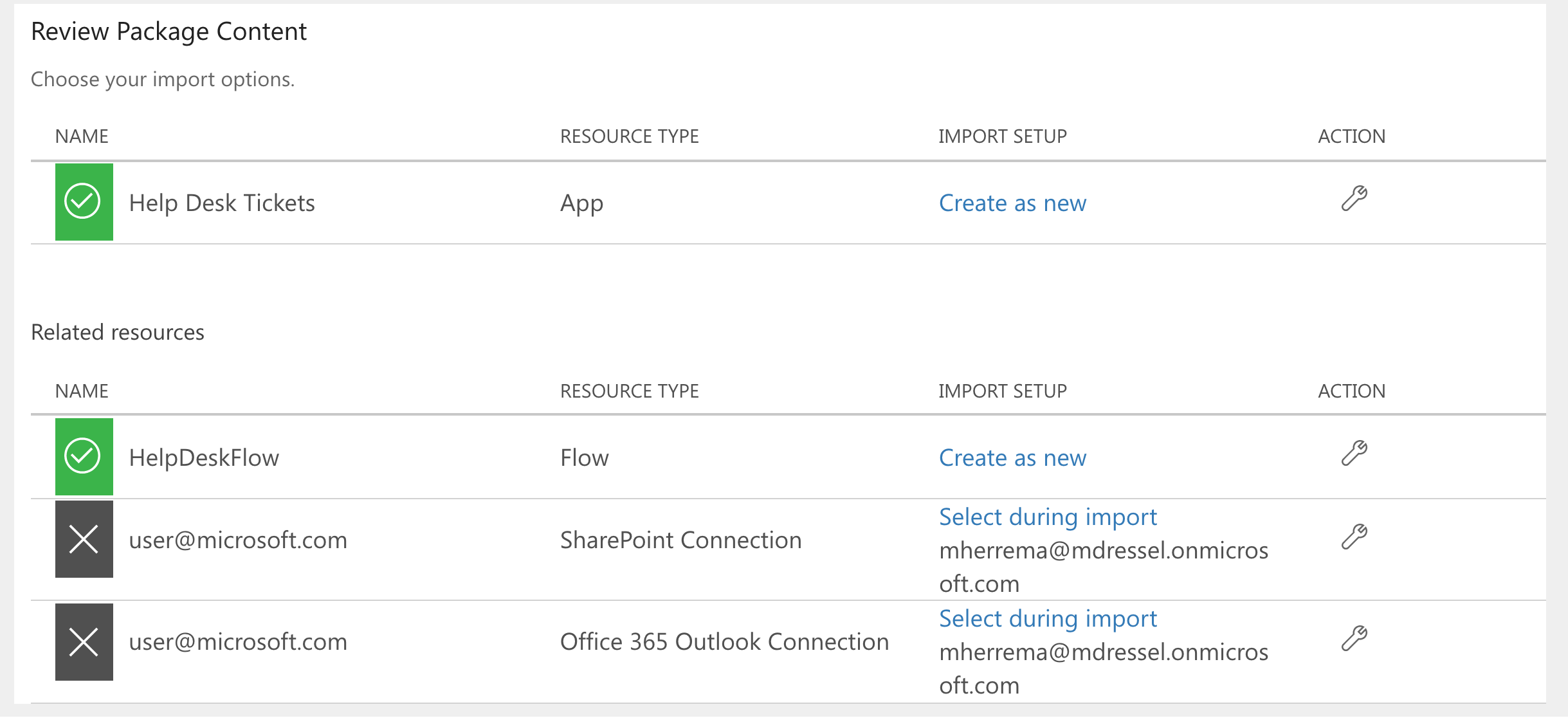This screenshot has height=718, width=1568.
Task: Click the NAME header under Related resources
Action: pyautogui.click(x=82, y=391)
